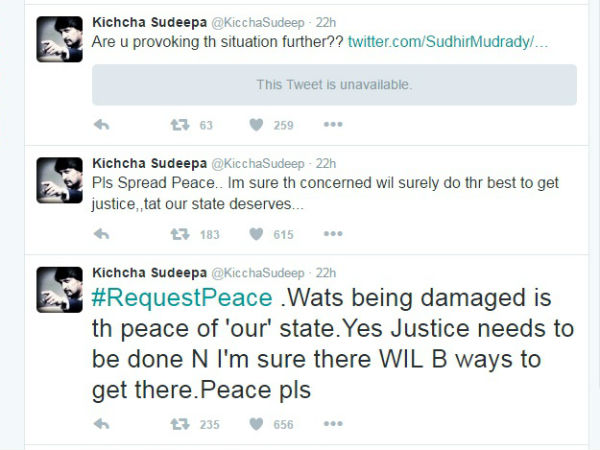Image resolution: width=600 pixels, height=450 pixels.
Task: Retweet the #RequestPeace tweet with 235 retweets
Action: pyautogui.click(x=180, y=424)
